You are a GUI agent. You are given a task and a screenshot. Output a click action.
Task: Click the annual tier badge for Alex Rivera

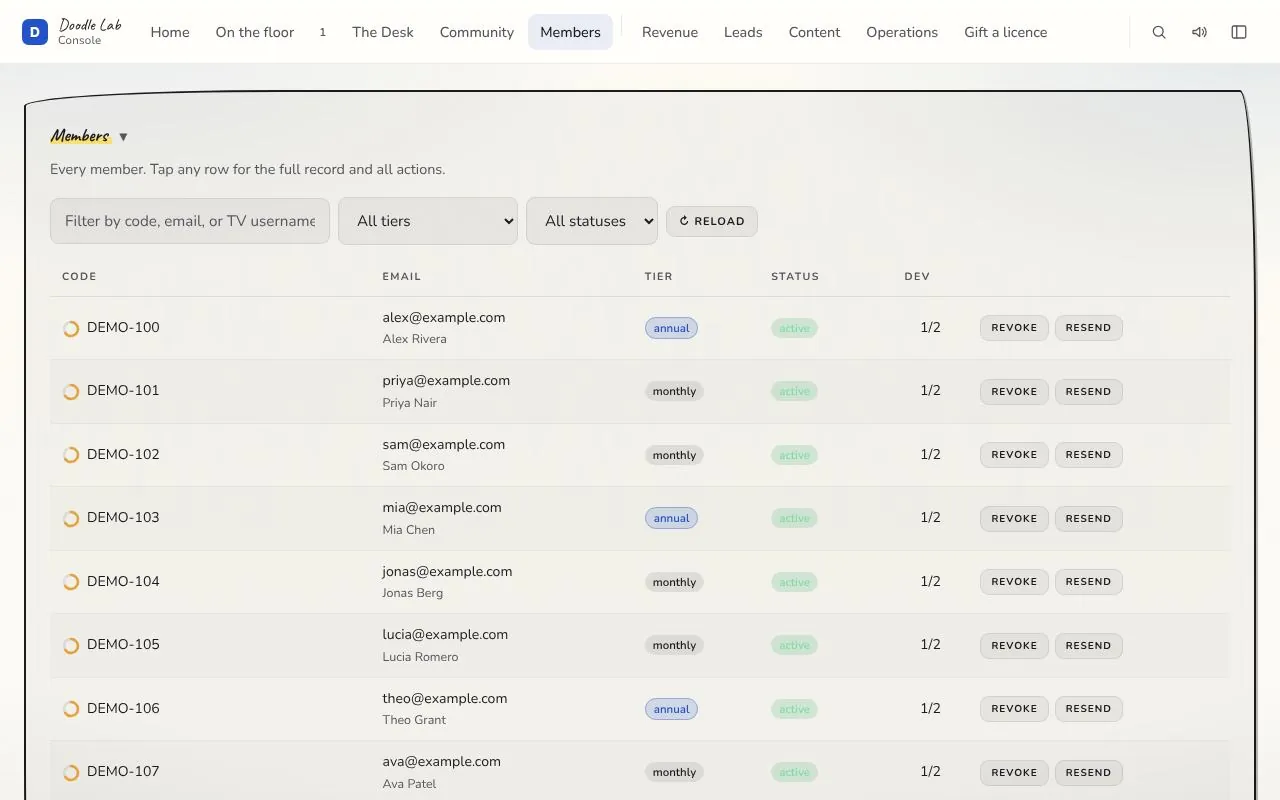tap(671, 328)
